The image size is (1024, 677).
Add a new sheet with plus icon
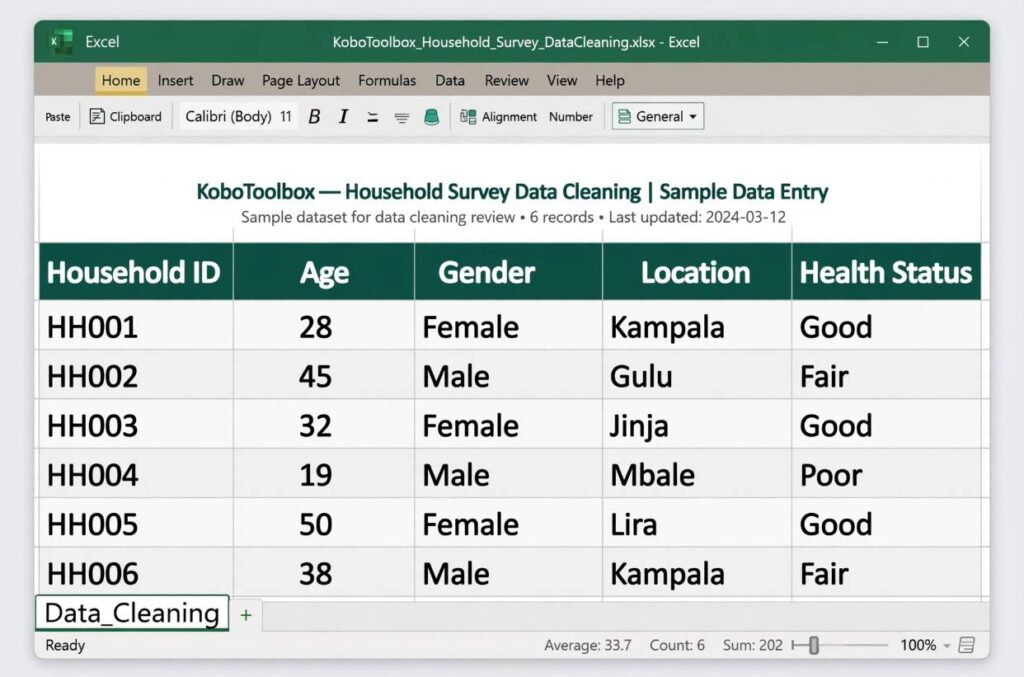246,614
